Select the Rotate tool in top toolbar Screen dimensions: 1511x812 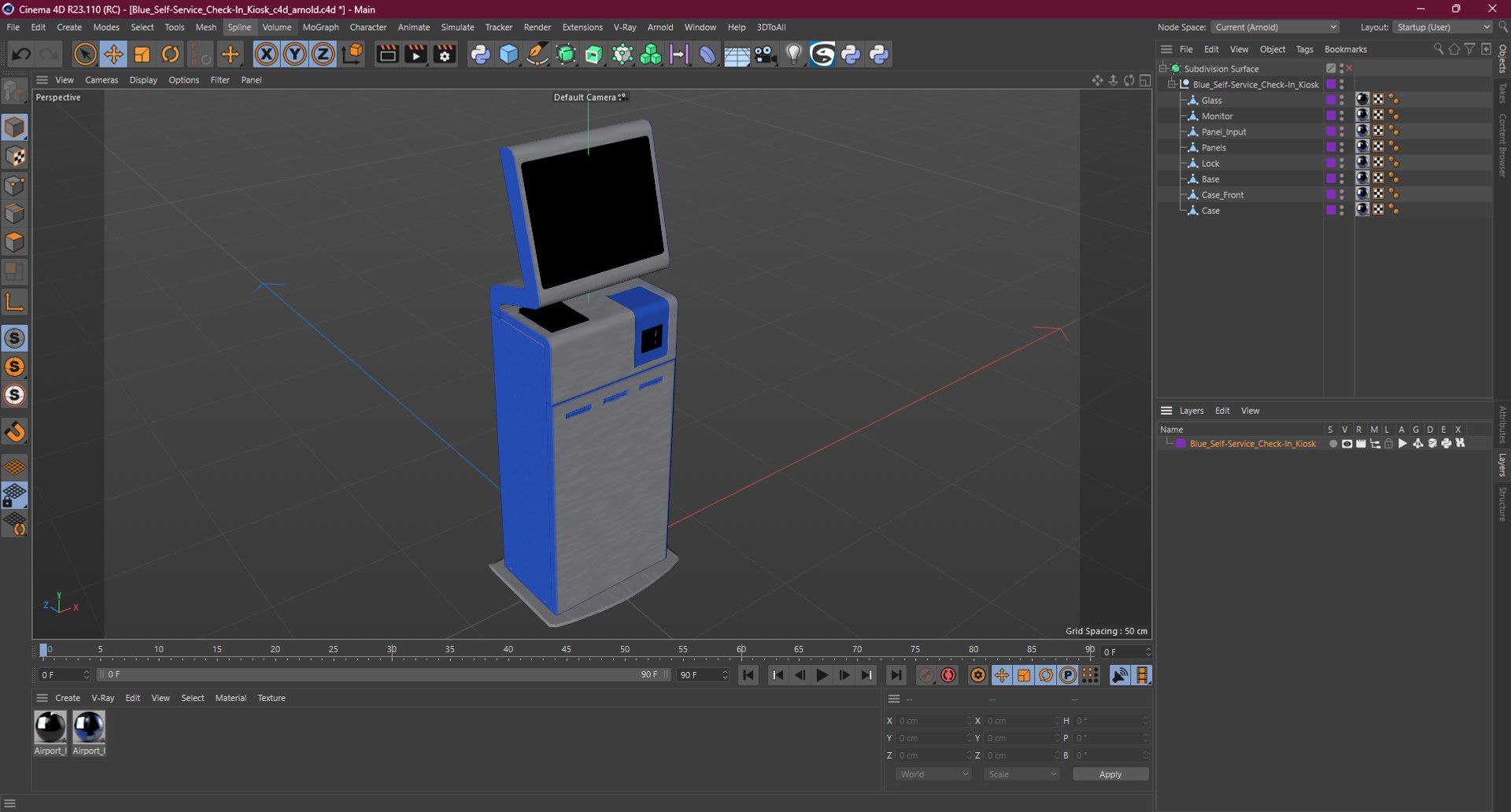[171, 54]
